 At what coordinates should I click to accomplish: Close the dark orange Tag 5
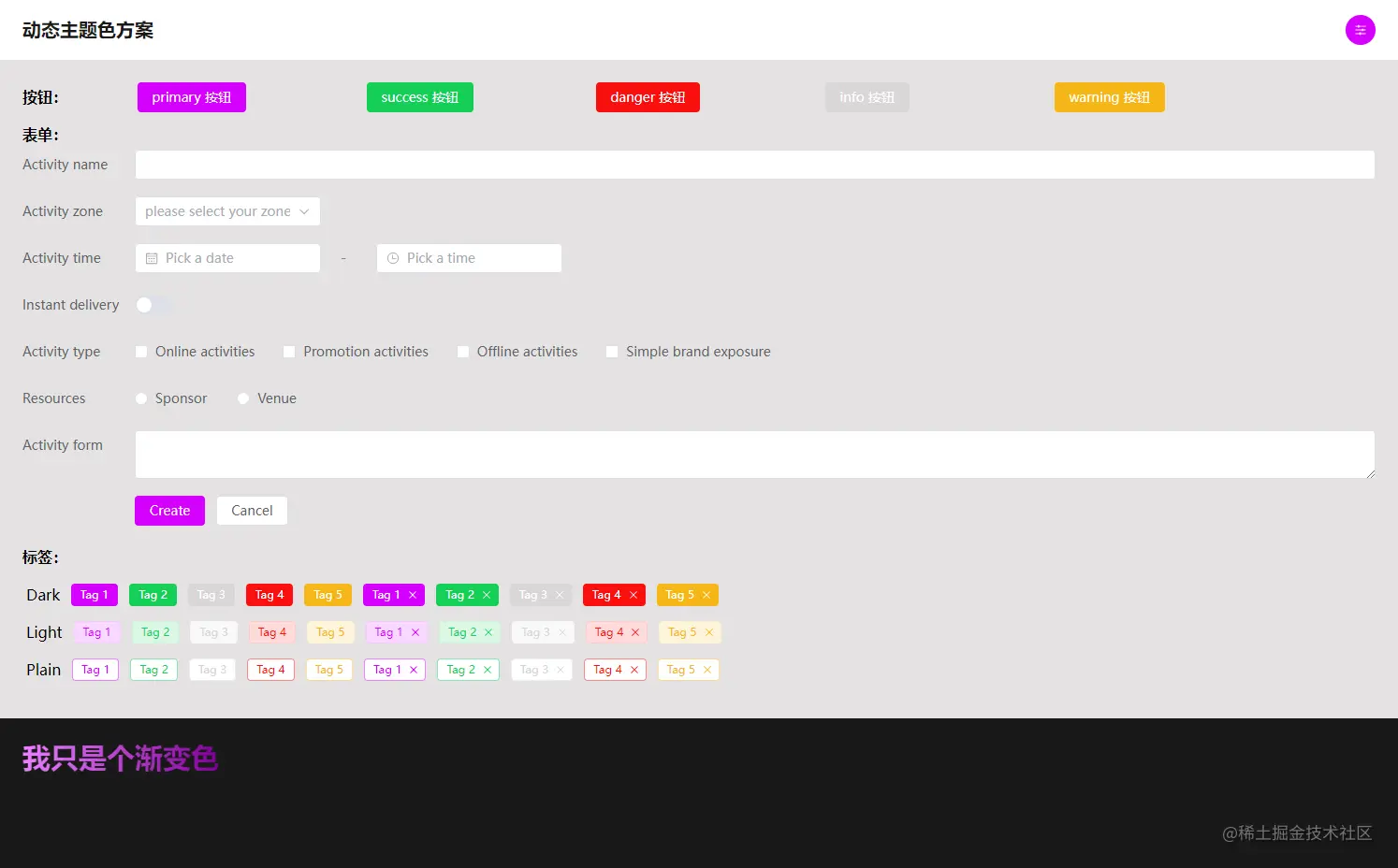(x=706, y=595)
